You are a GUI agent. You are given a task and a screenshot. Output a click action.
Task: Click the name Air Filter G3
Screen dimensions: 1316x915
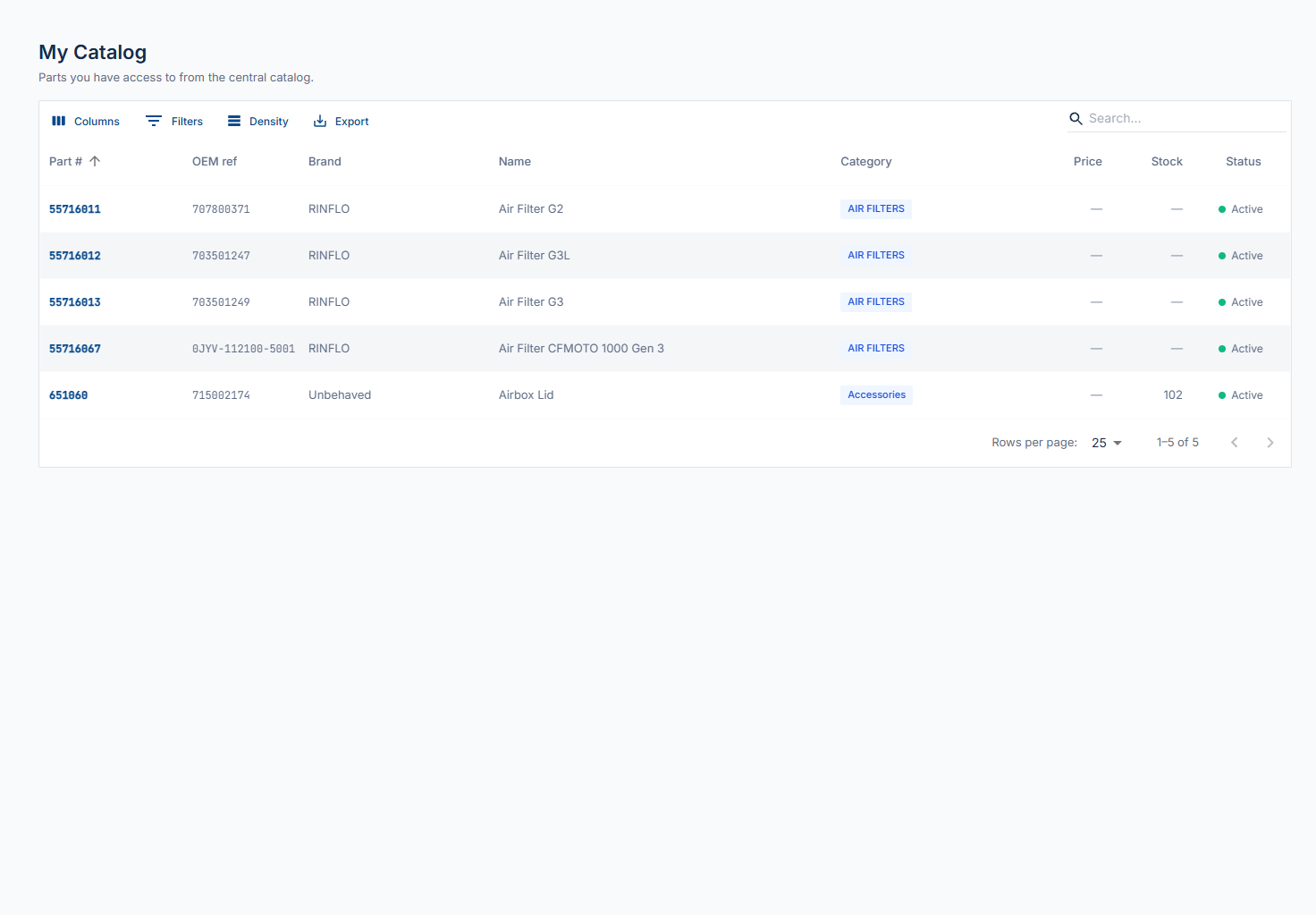pyautogui.click(x=531, y=301)
